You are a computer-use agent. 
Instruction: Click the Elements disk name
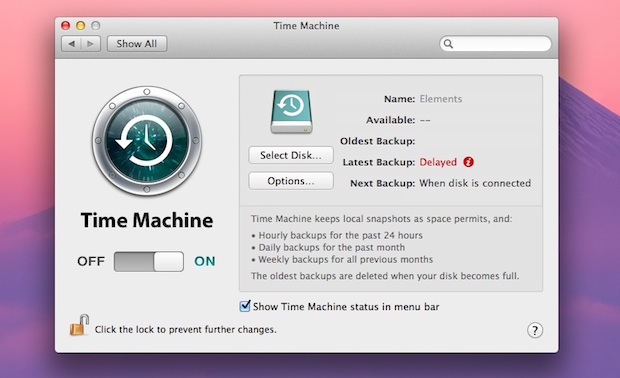point(440,99)
